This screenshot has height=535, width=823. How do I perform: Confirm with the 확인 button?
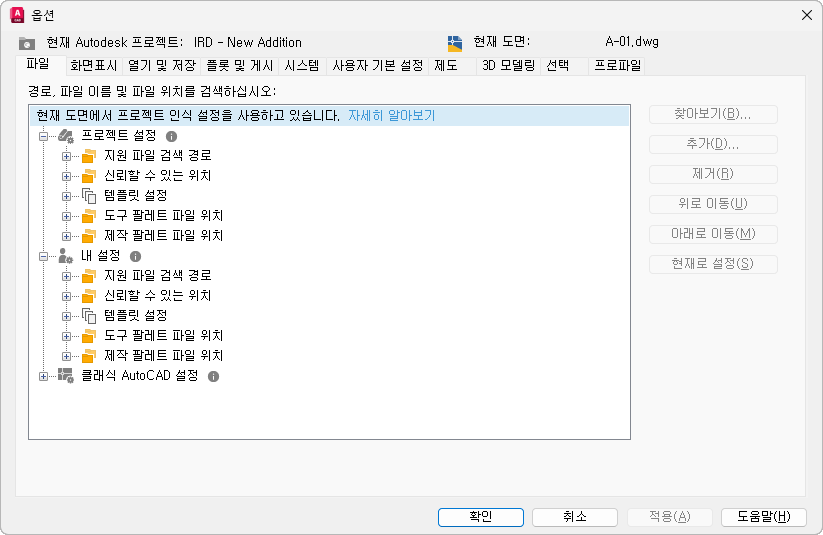pos(481,517)
